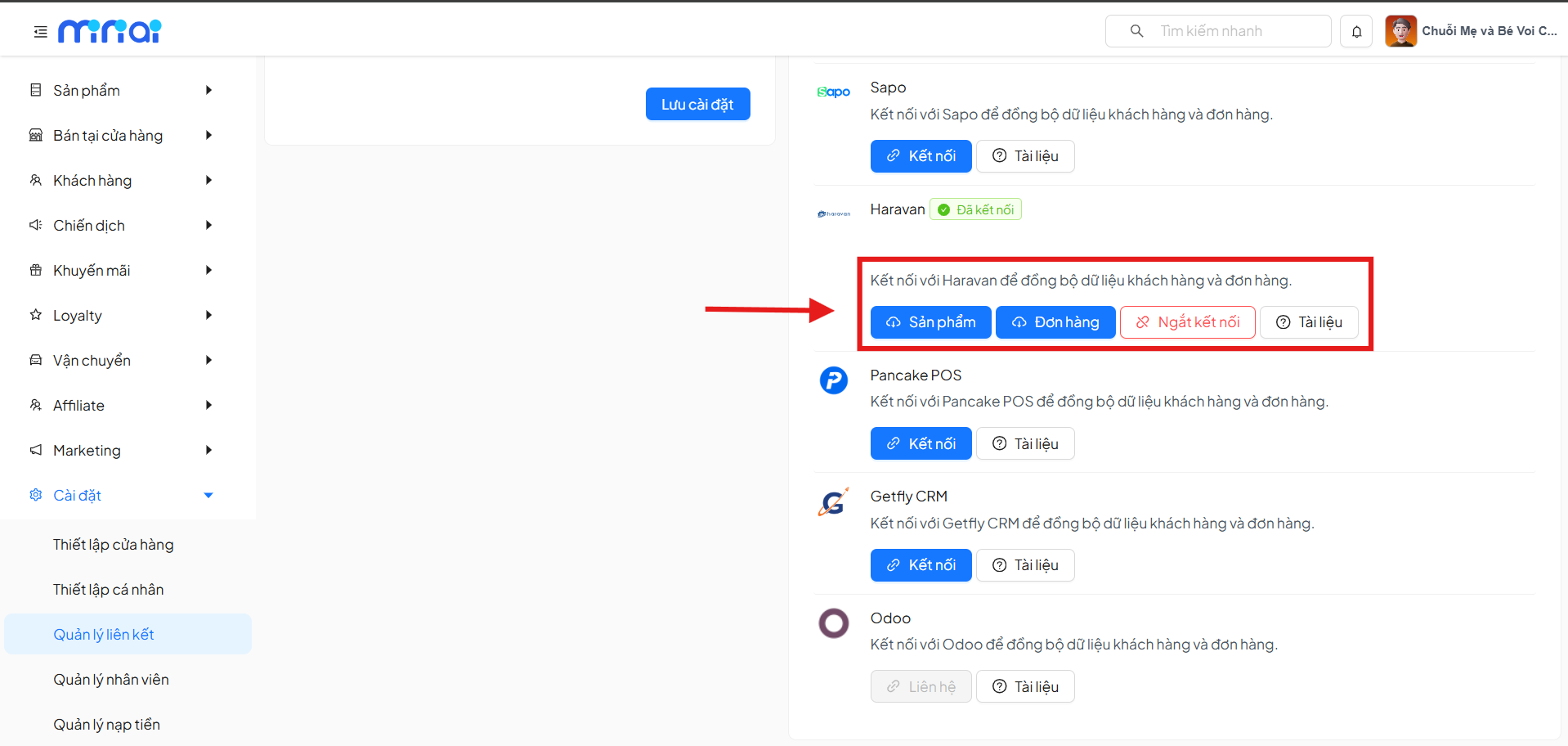Click the truck icon beside Vận chuyển
Screen dimensions: 1568x746
pos(35,360)
